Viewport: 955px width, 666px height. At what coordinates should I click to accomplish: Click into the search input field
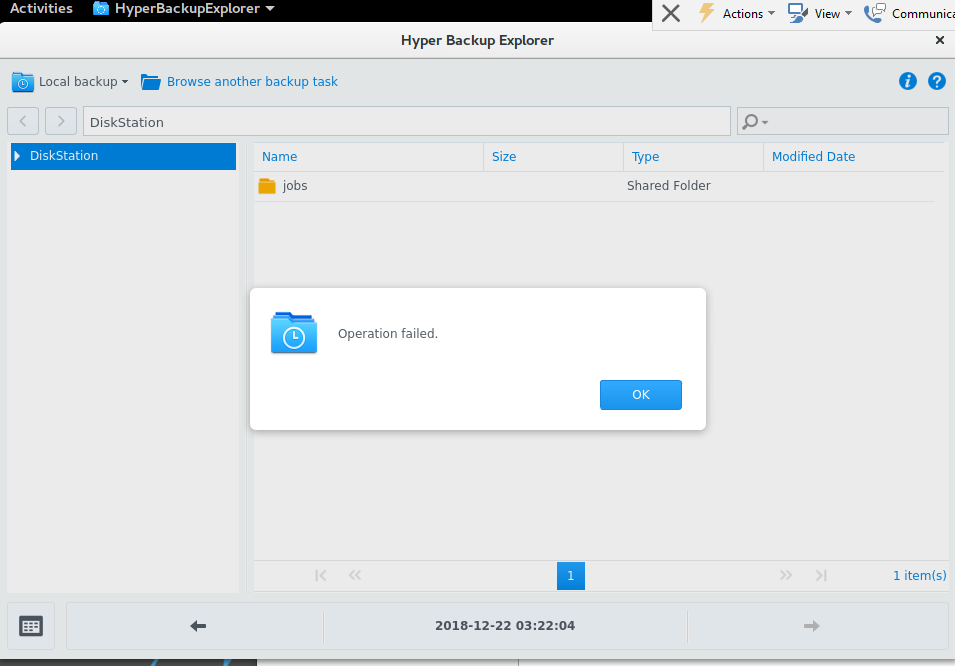click(x=858, y=121)
